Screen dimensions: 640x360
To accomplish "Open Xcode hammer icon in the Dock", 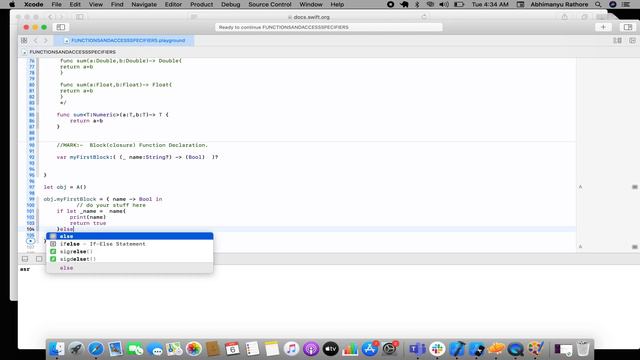I will tap(457, 349).
